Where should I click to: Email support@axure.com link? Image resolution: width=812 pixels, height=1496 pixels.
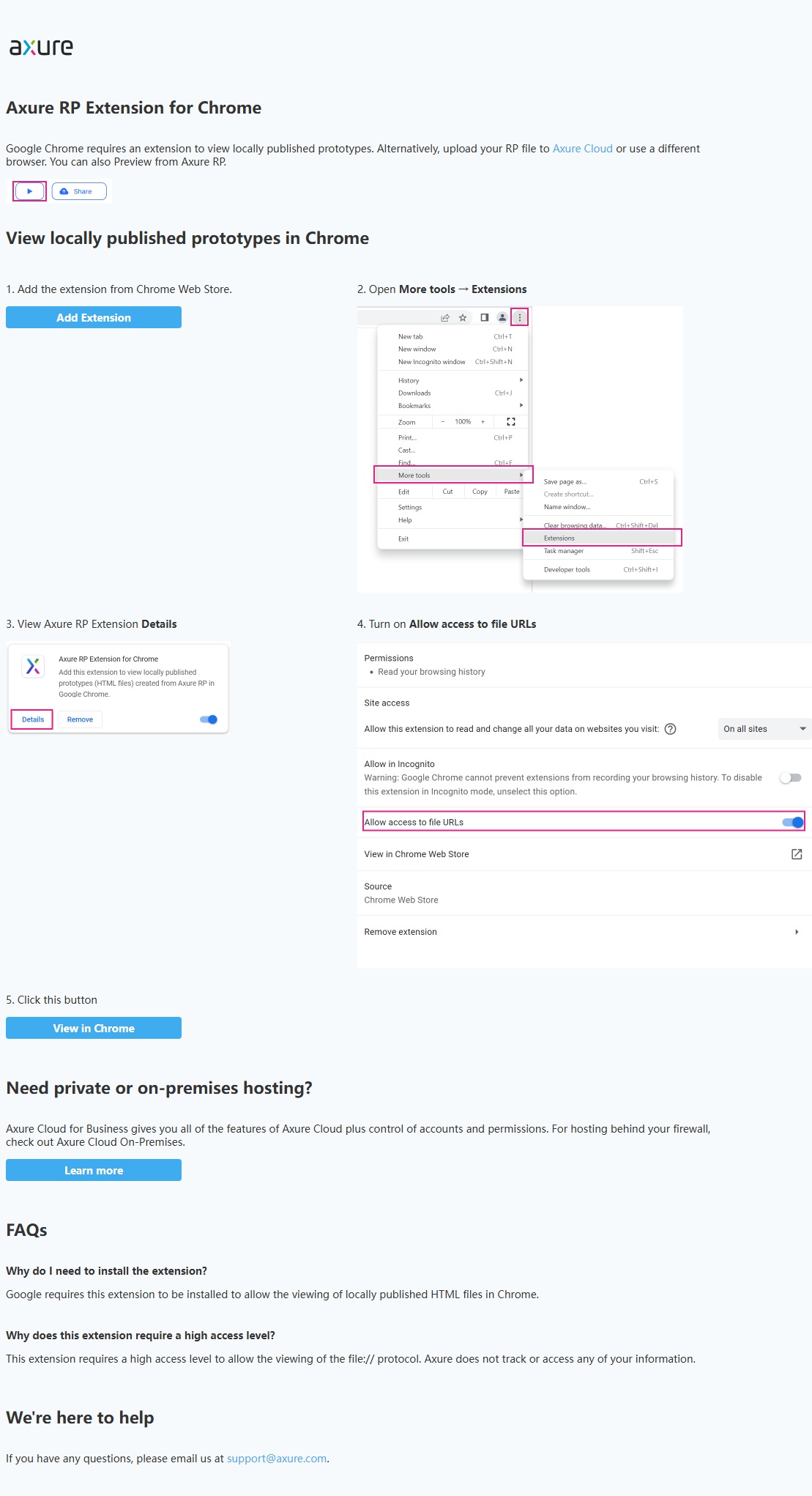point(277,1459)
